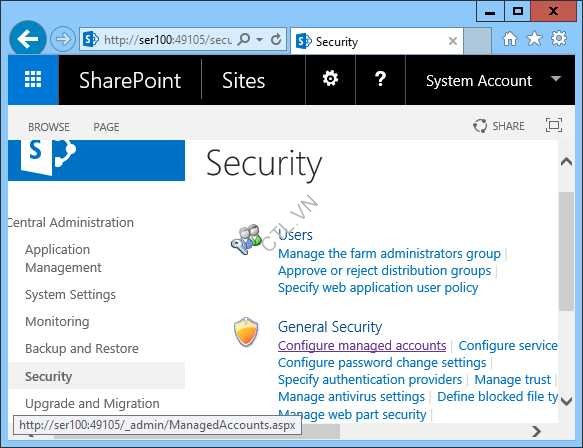Click the Help question mark icon
This screenshot has height=448, width=583.
tap(380, 79)
